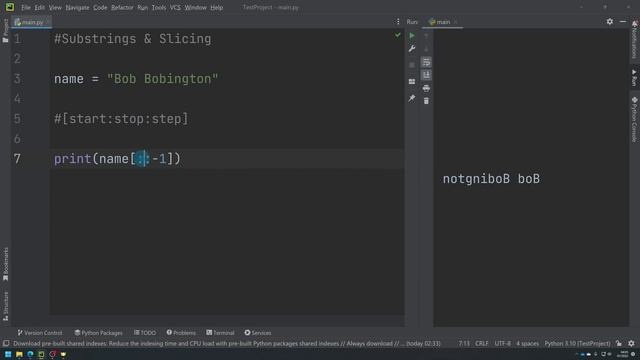Open the Help menu
Screen dimensions: 640x360
pyautogui.click(x=217, y=7)
